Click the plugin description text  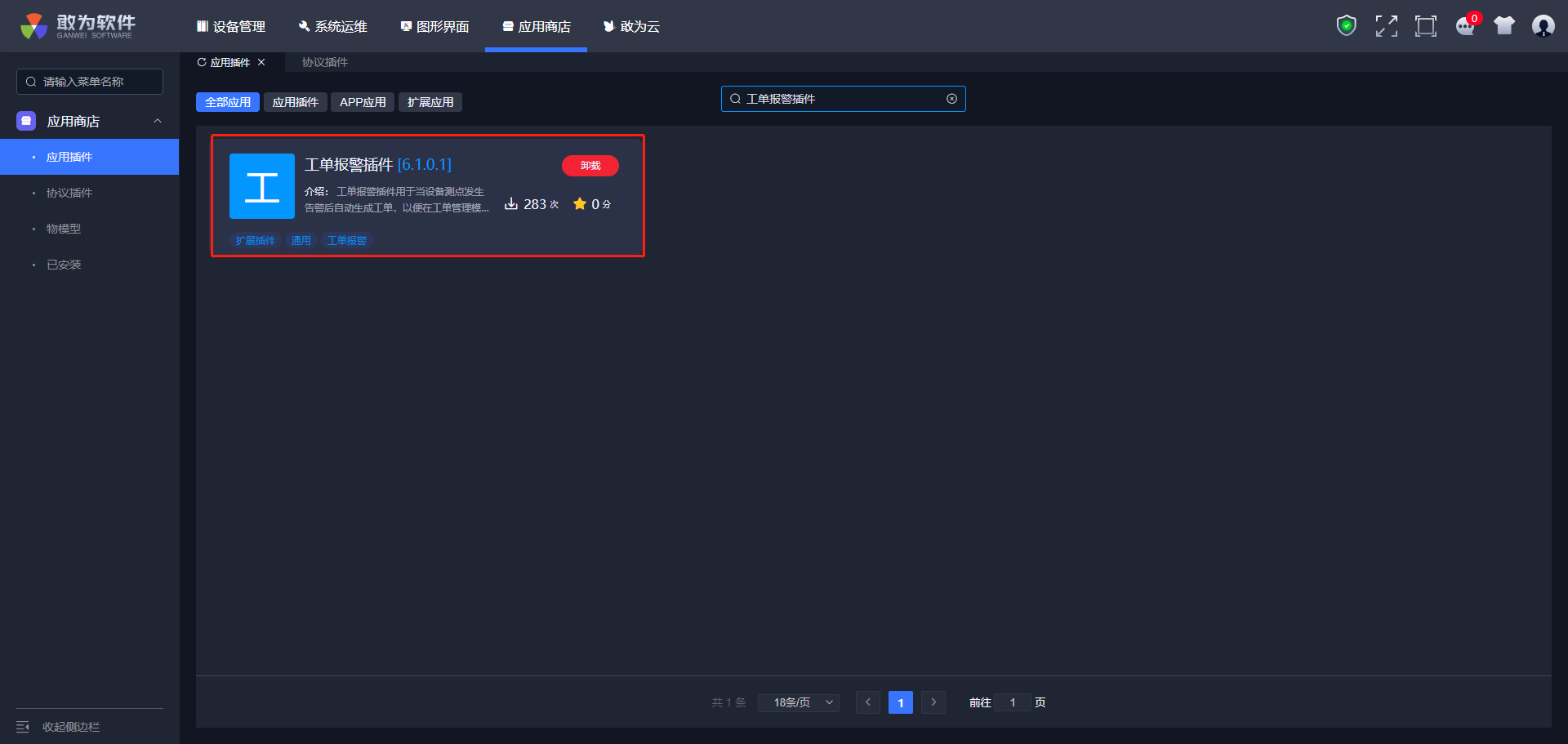click(397, 199)
